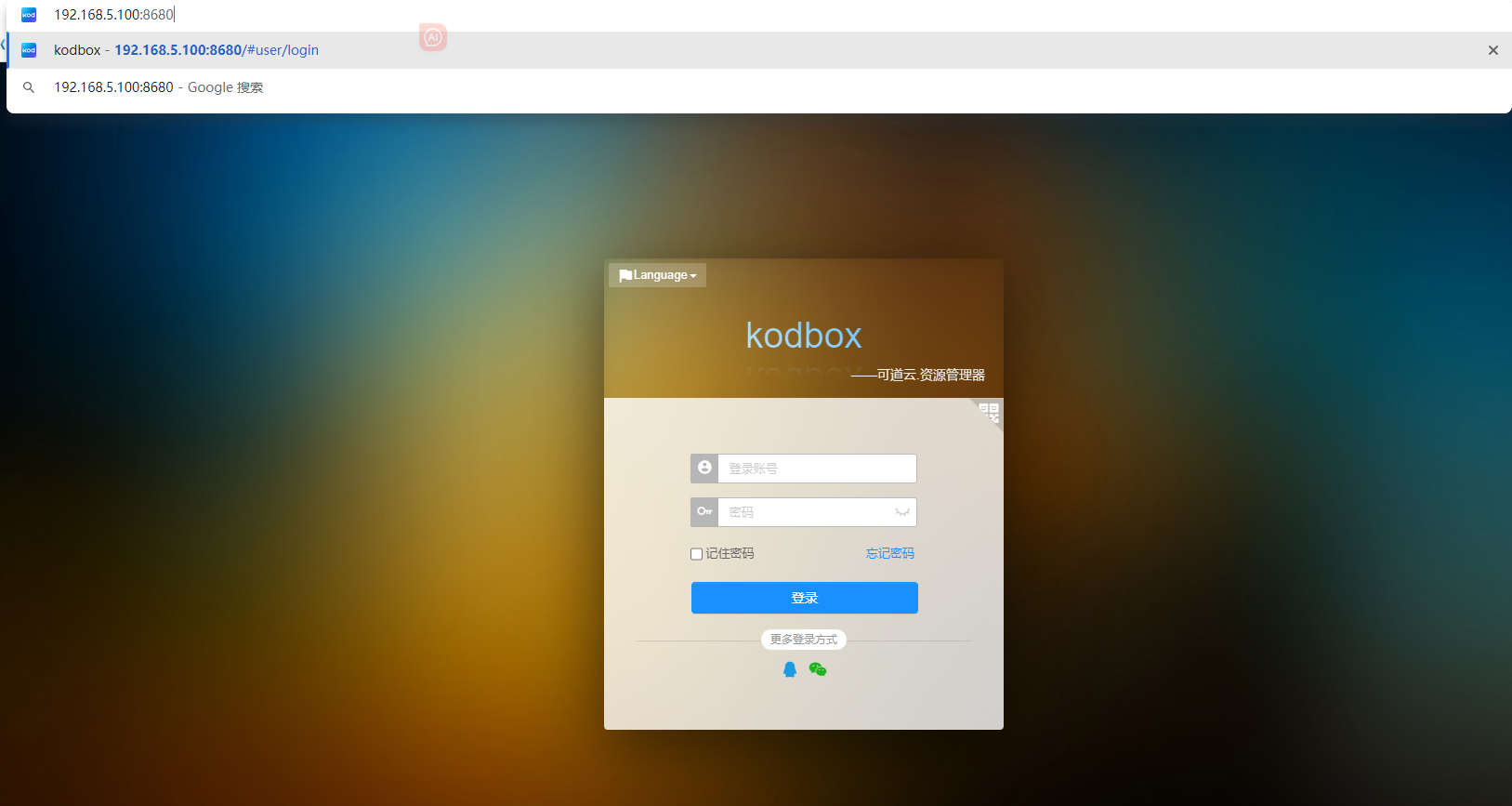Click the pink AI assistant overlay icon

pos(433,37)
